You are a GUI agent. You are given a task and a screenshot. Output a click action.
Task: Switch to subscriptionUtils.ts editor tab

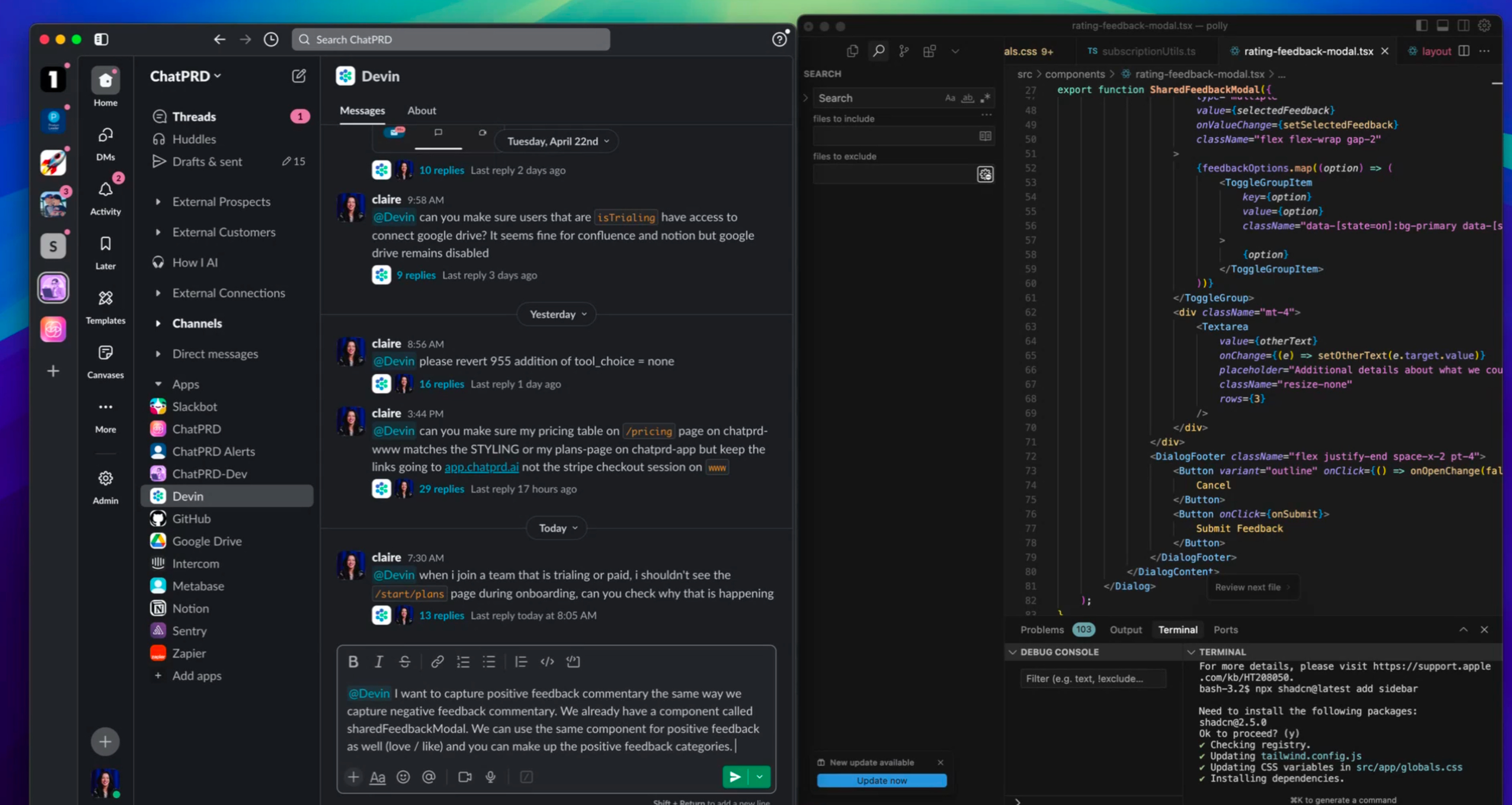pos(1141,51)
